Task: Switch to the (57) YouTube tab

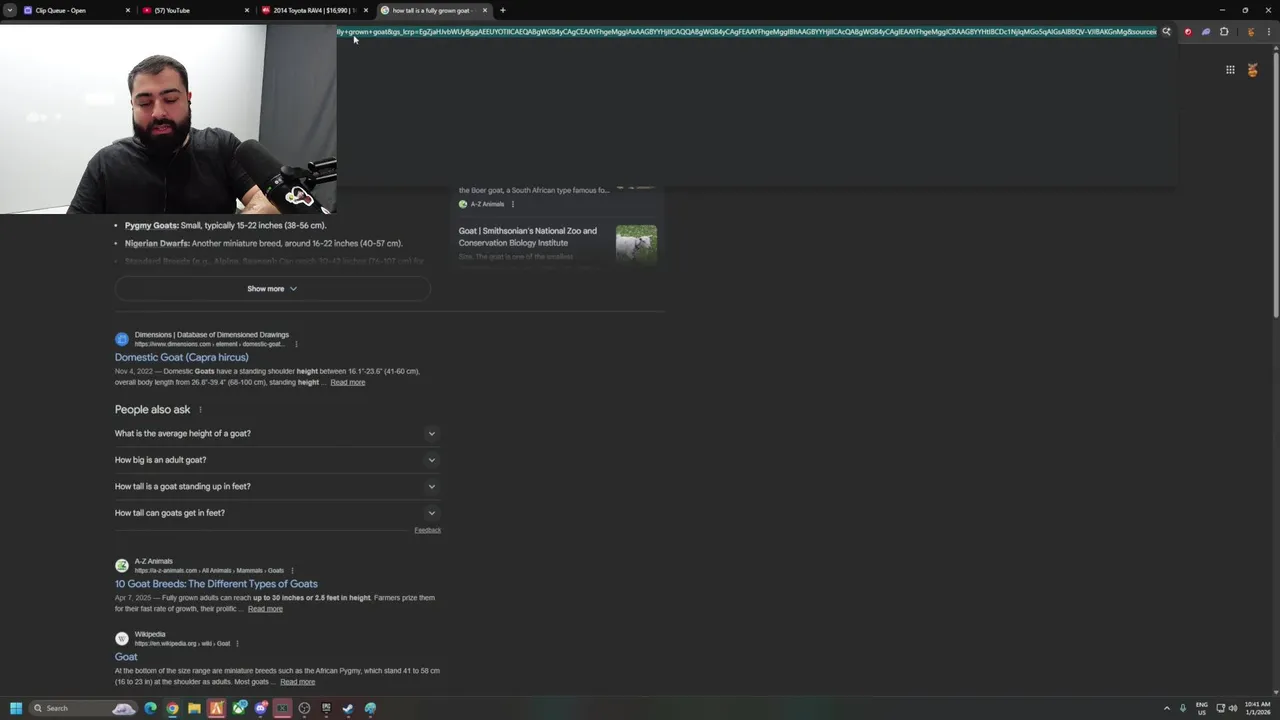Action: coord(196,10)
